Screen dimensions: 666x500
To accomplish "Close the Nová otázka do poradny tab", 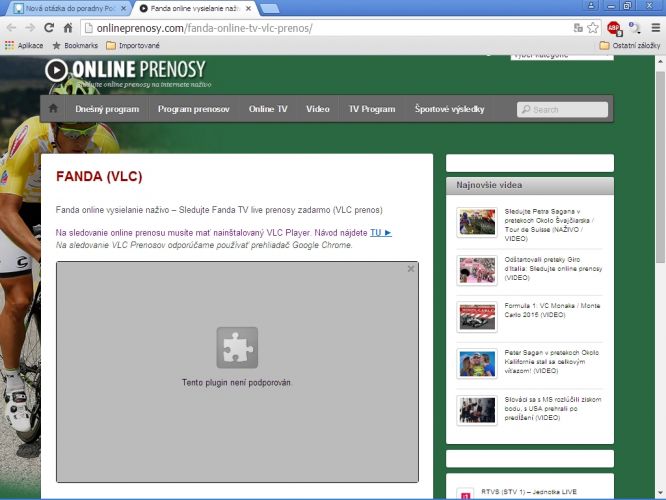I will [124, 8].
